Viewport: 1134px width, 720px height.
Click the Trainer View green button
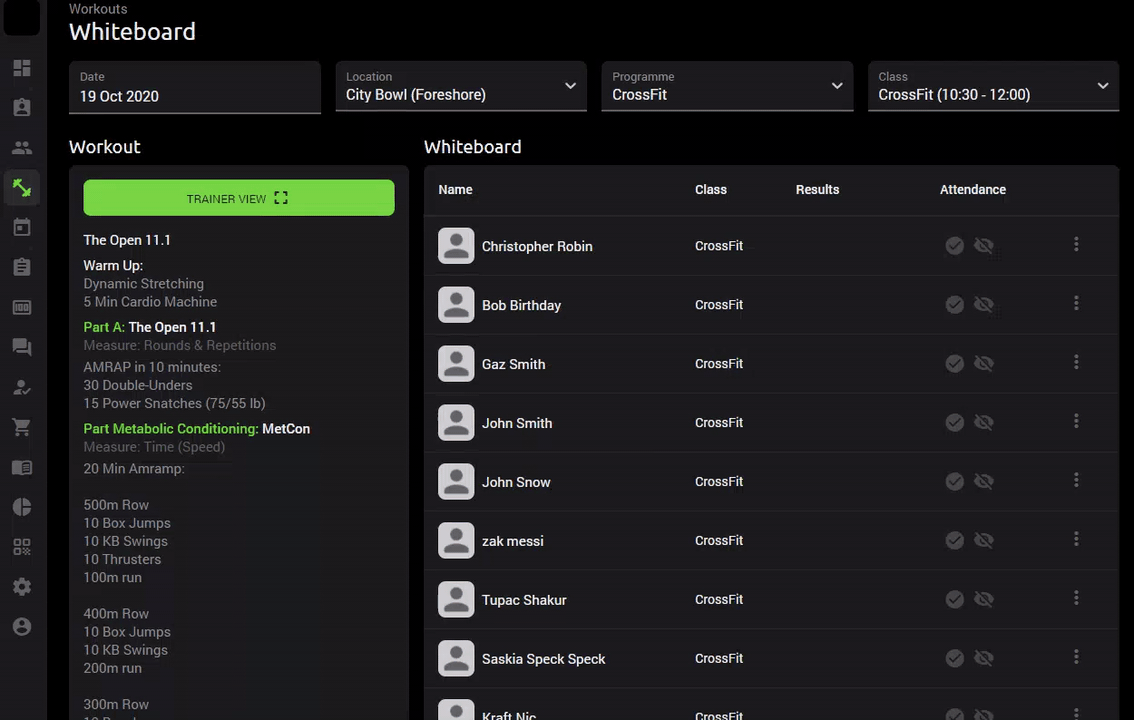point(239,198)
